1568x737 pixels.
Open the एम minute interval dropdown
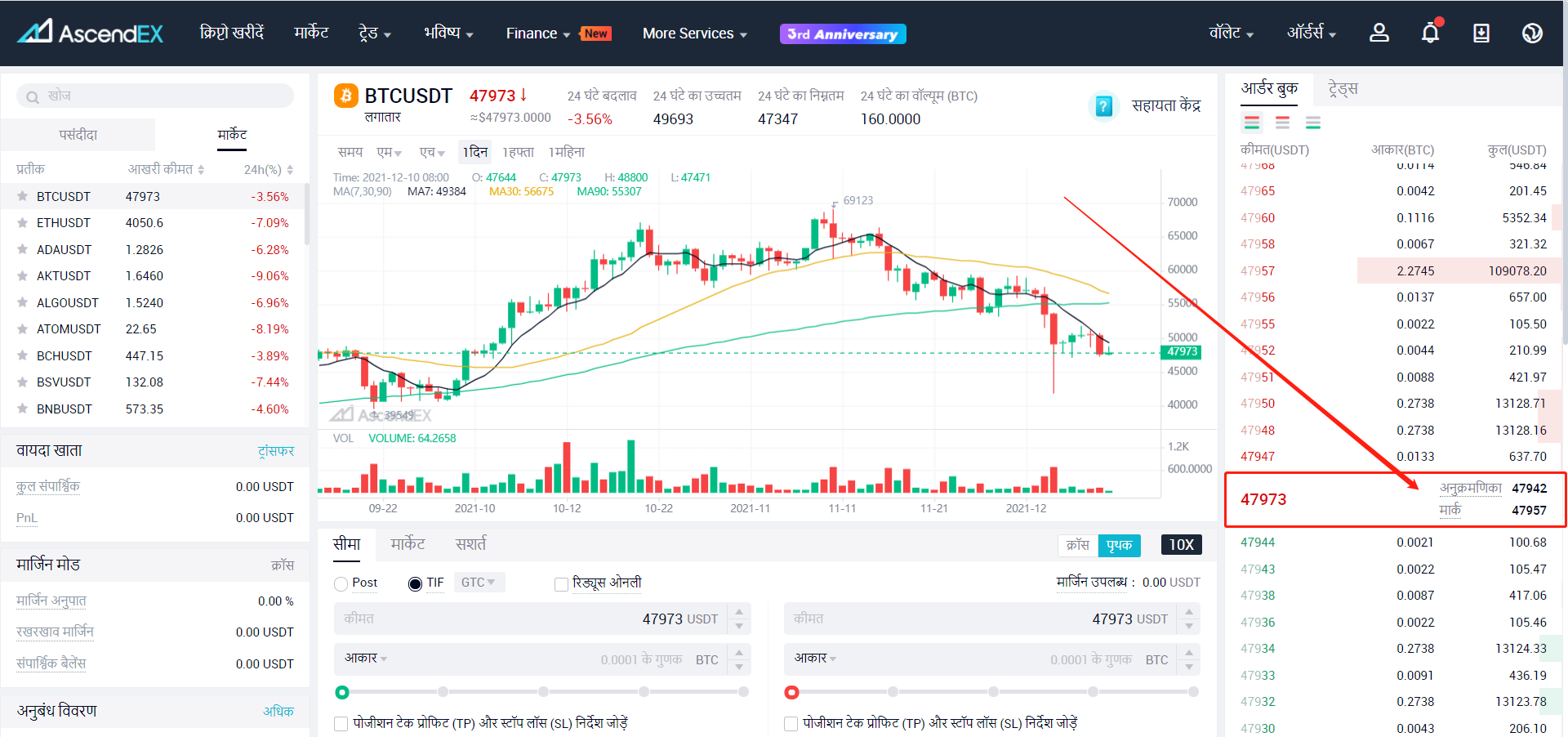coord(389,152)
